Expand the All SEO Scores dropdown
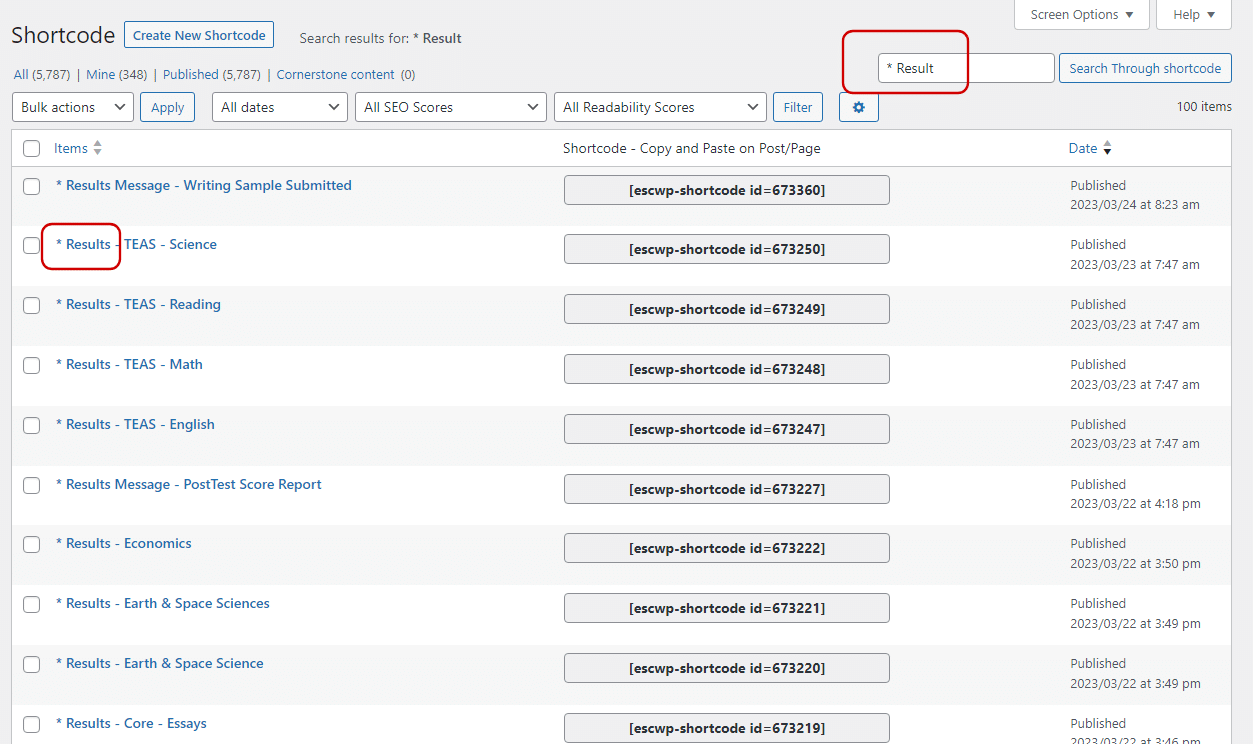 [451, 107]
